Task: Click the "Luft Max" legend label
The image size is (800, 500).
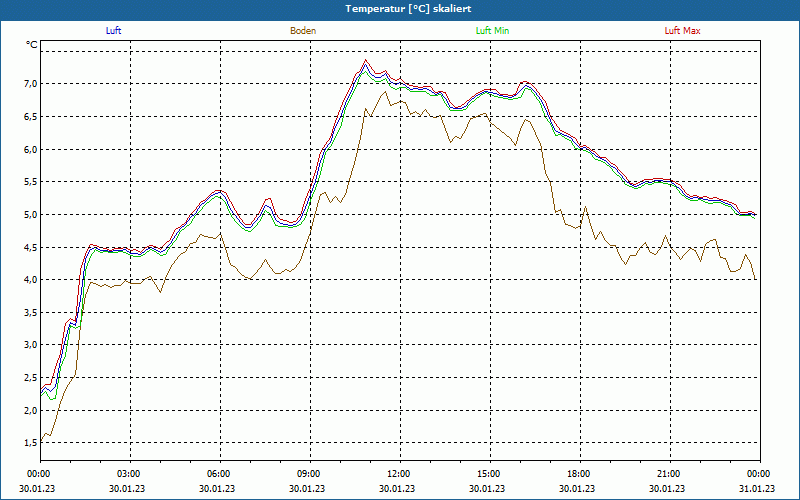Action: 682,31
